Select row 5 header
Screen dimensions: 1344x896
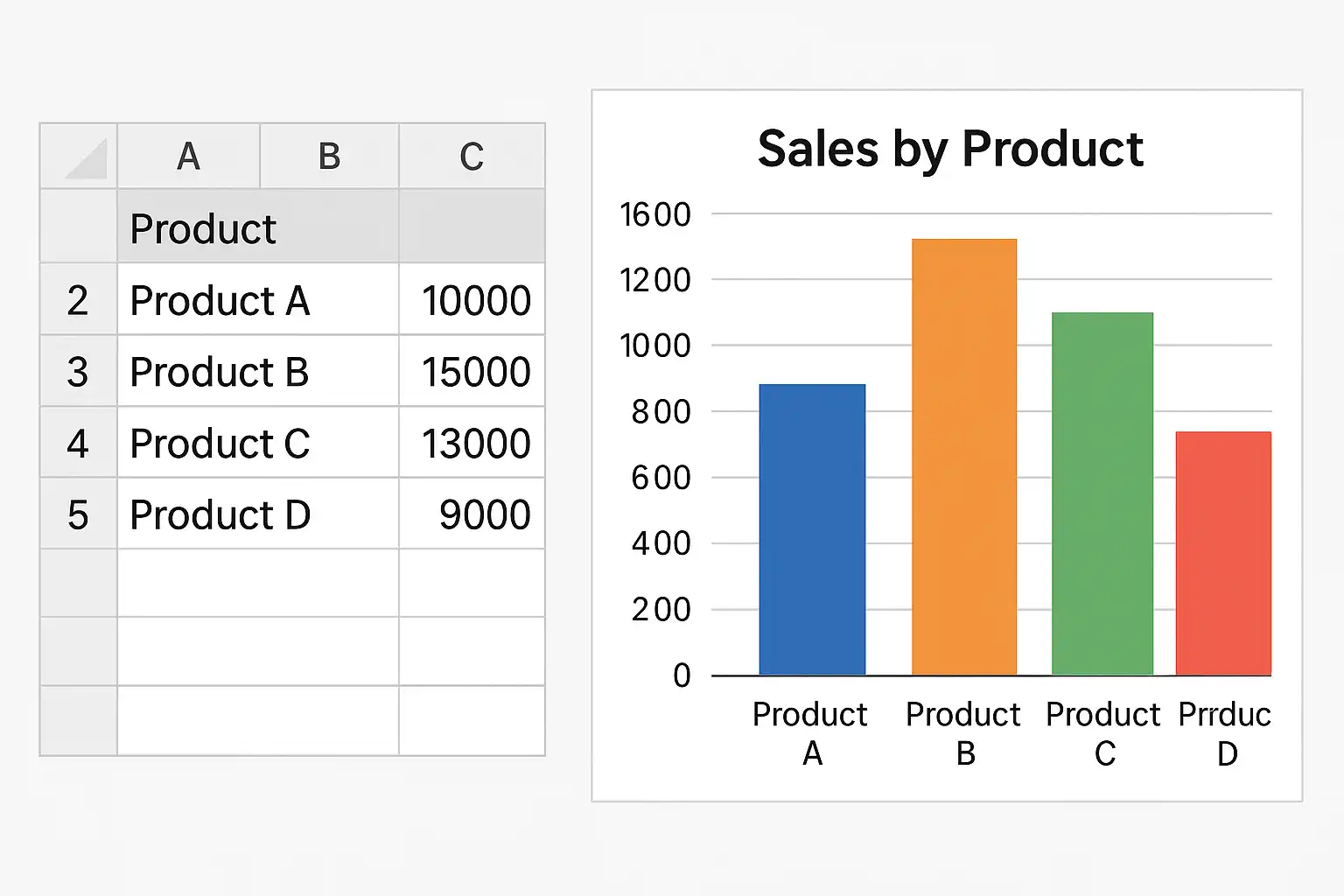(78, 514)
